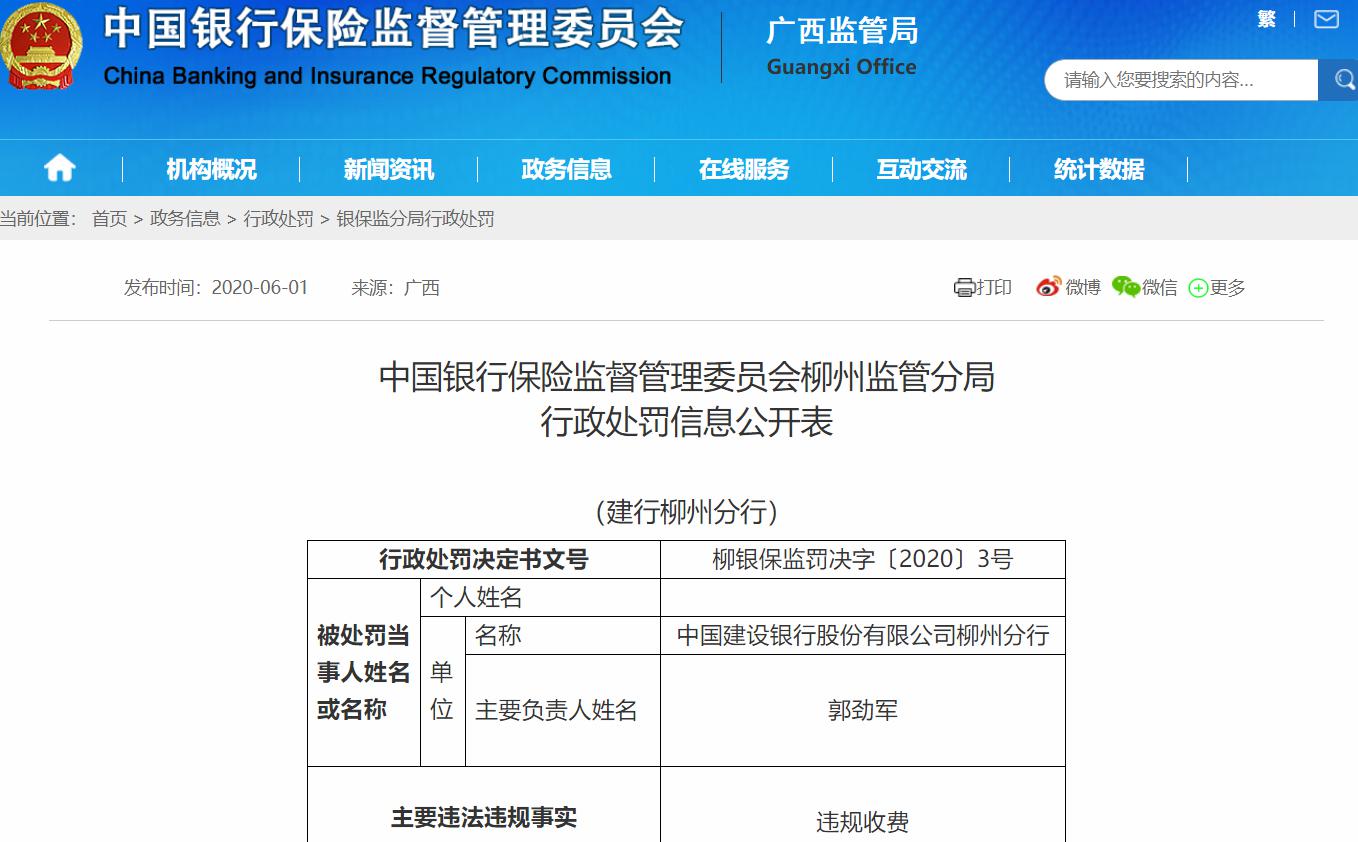Image resolution: width=1358 pixels, height=842 pixels.
Task: Click the 个人姓名 cell
Action: click(x=541, y=598)
